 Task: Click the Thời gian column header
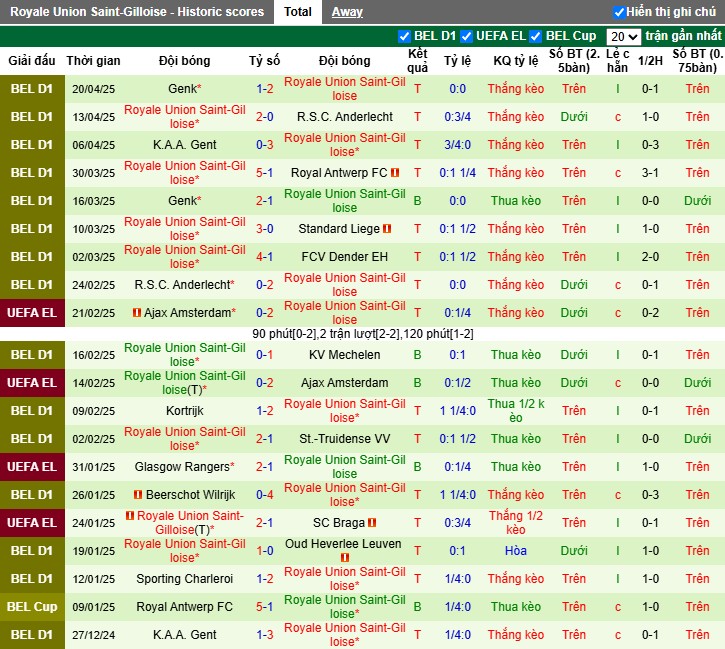tap(93, 61)
